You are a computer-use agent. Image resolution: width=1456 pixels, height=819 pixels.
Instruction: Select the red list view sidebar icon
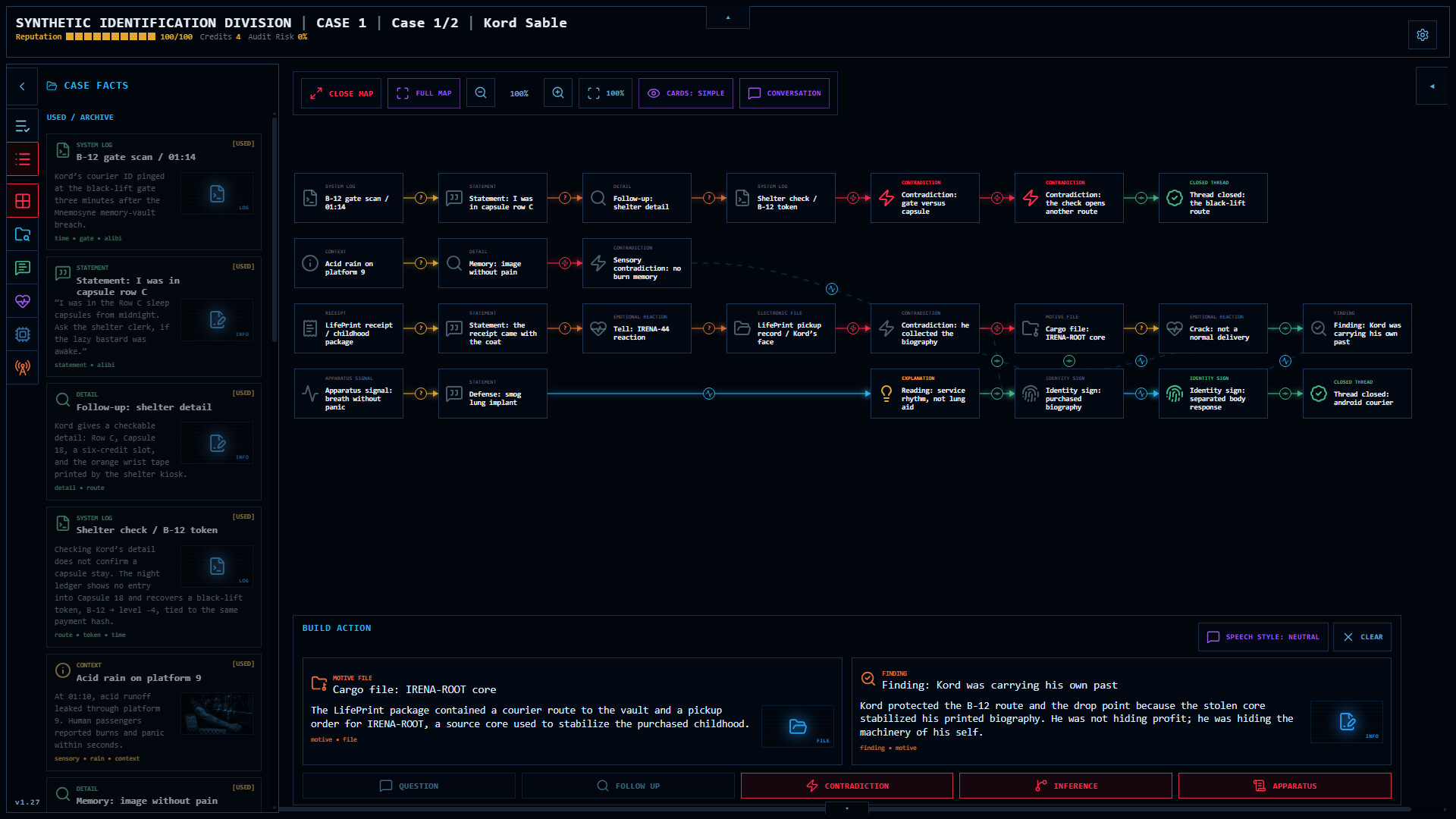[23, 159]
